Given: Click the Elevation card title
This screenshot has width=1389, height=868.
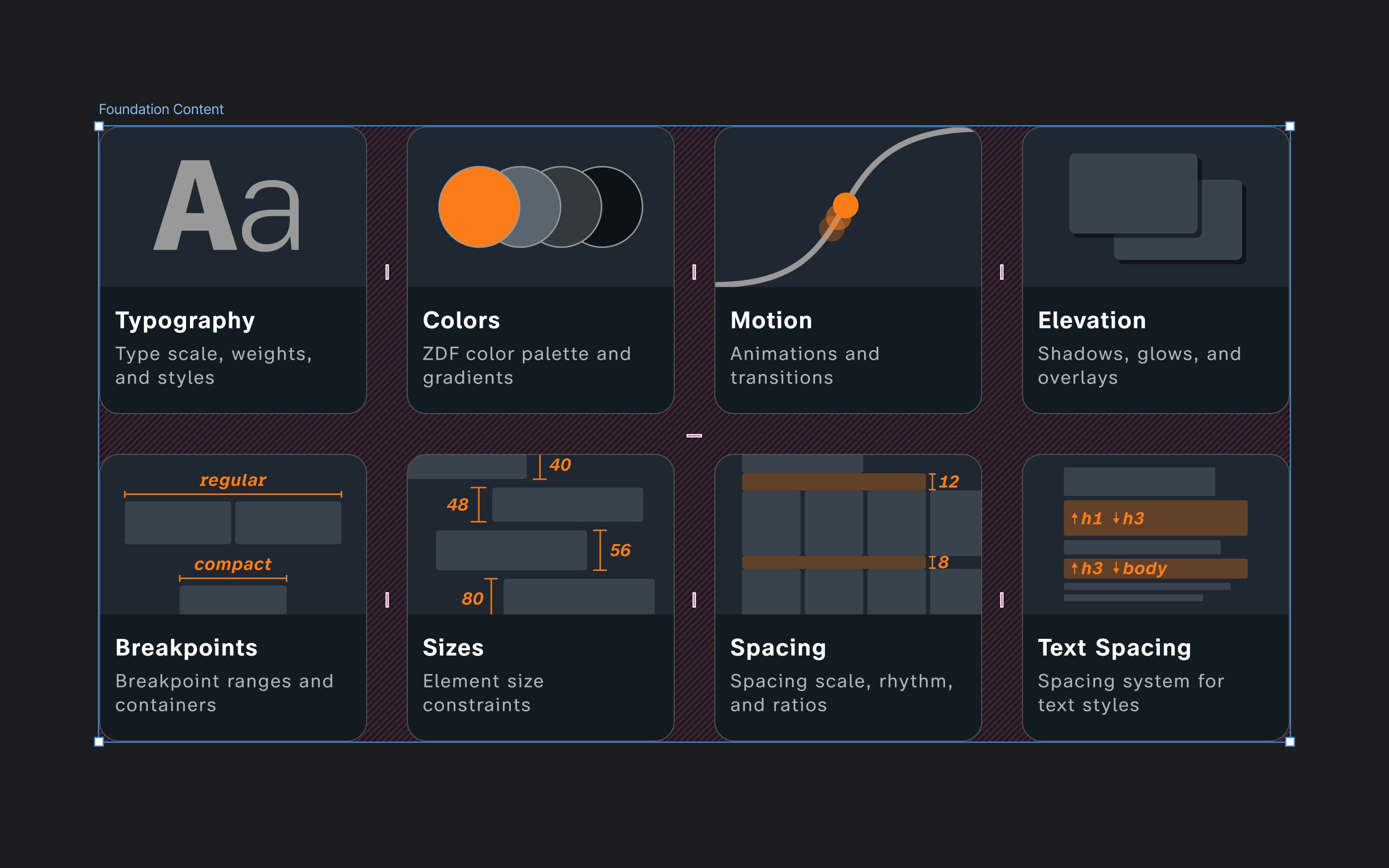Looking at the screenshot, I should (x=1092, y=320).
